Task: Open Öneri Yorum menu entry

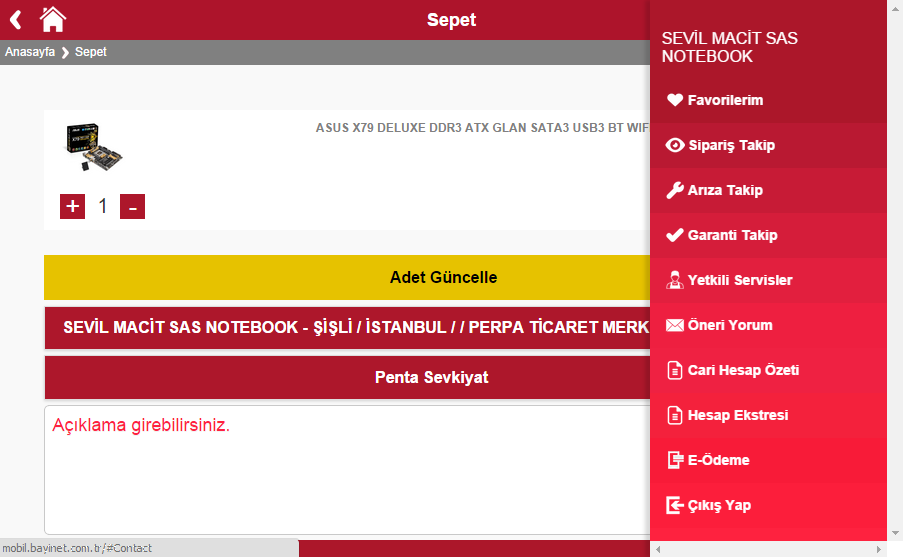Action: click(x=768, y=325)
